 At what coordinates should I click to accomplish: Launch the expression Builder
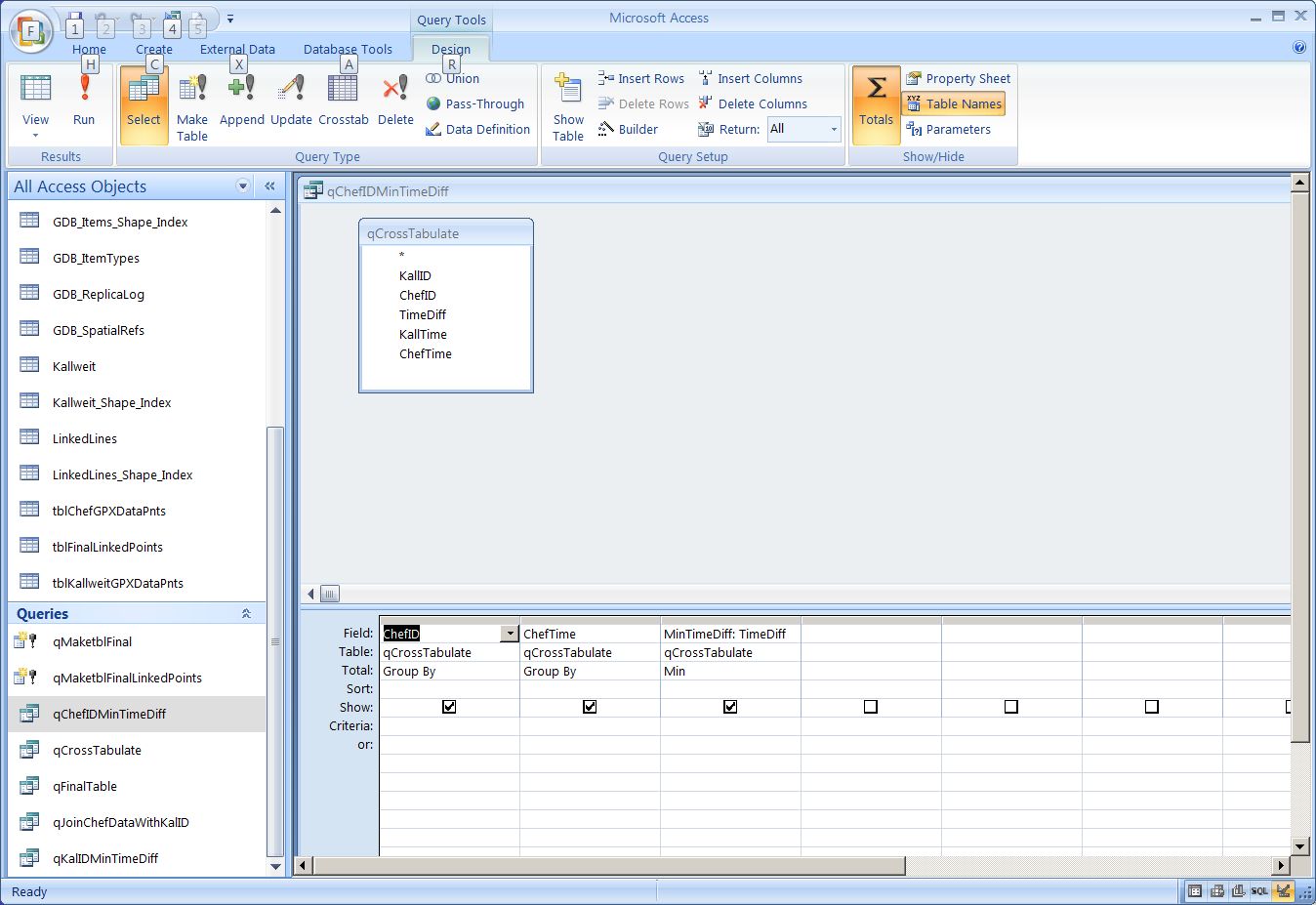click(628, 129)
